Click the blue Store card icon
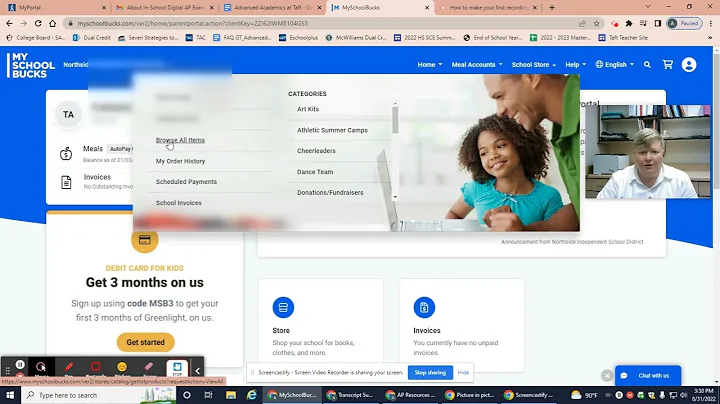 click(x=283, y=308)
